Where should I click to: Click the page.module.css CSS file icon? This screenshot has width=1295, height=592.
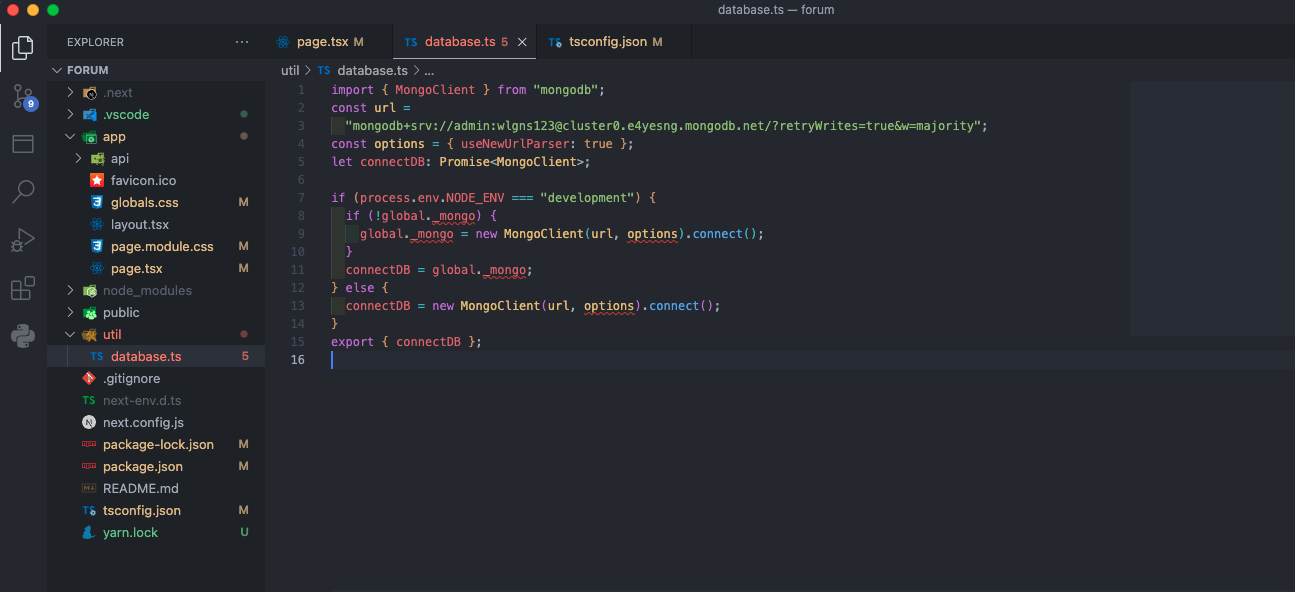pyautogui.click(x=97, y=246)
